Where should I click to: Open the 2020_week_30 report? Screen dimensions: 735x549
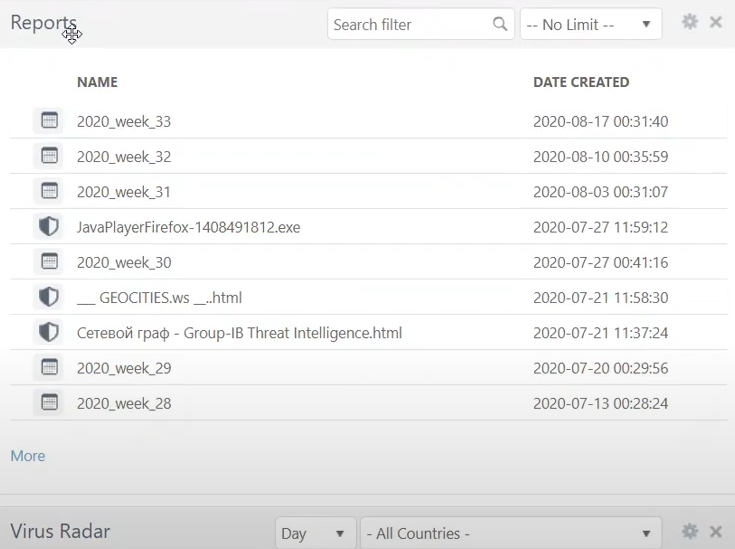pyautogui.click(x=124, y=262)
